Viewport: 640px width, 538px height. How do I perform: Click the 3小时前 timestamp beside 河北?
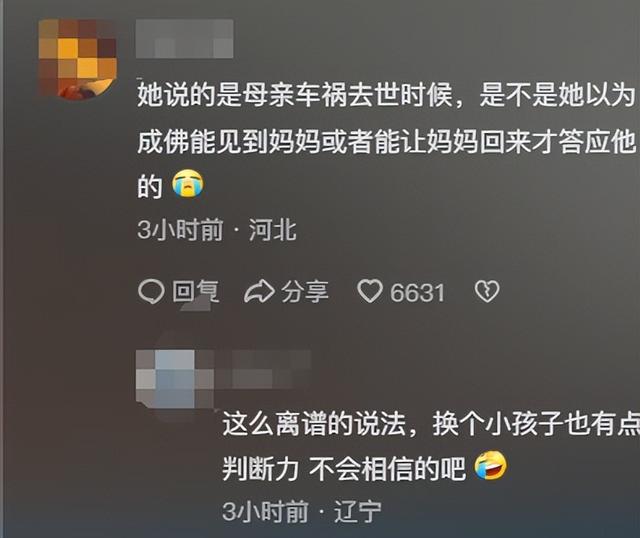[180, 230]
